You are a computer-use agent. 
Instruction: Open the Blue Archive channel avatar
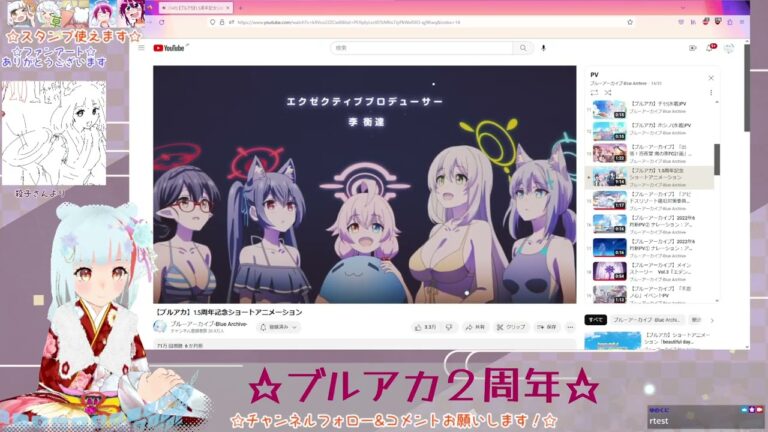pos(160,327)
